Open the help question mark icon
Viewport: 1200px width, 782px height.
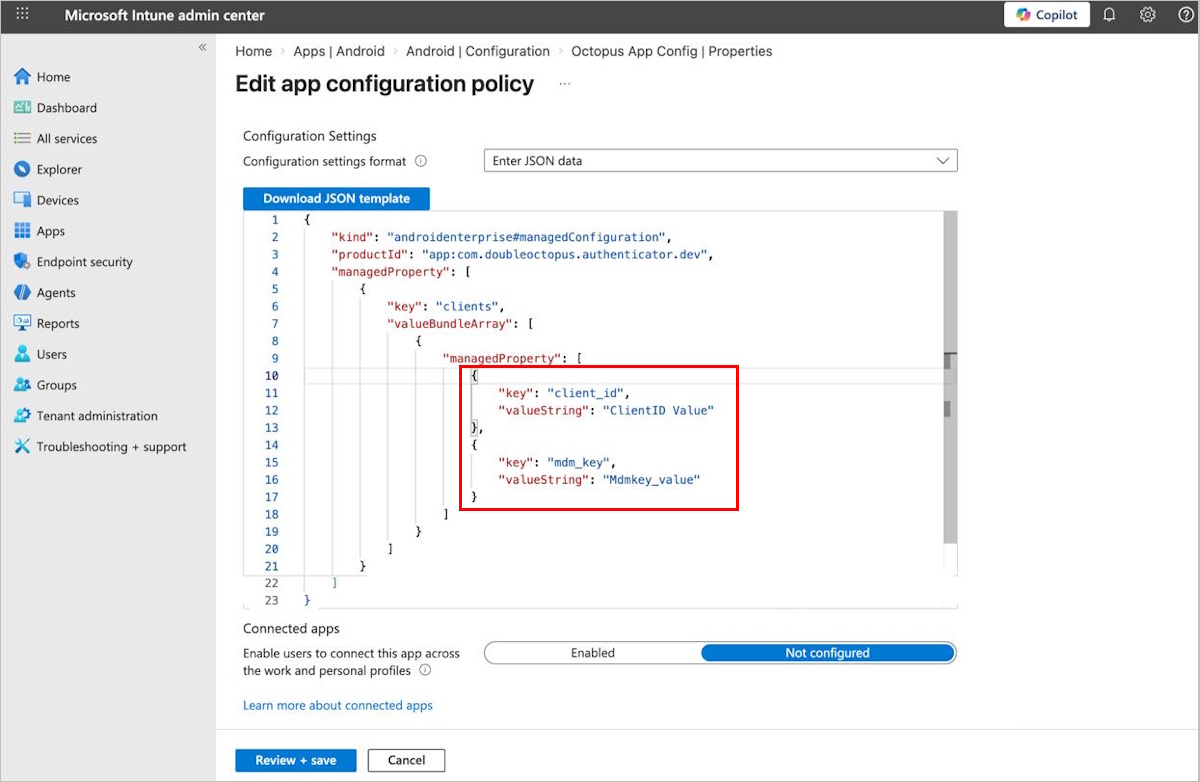pos(1186,15)
